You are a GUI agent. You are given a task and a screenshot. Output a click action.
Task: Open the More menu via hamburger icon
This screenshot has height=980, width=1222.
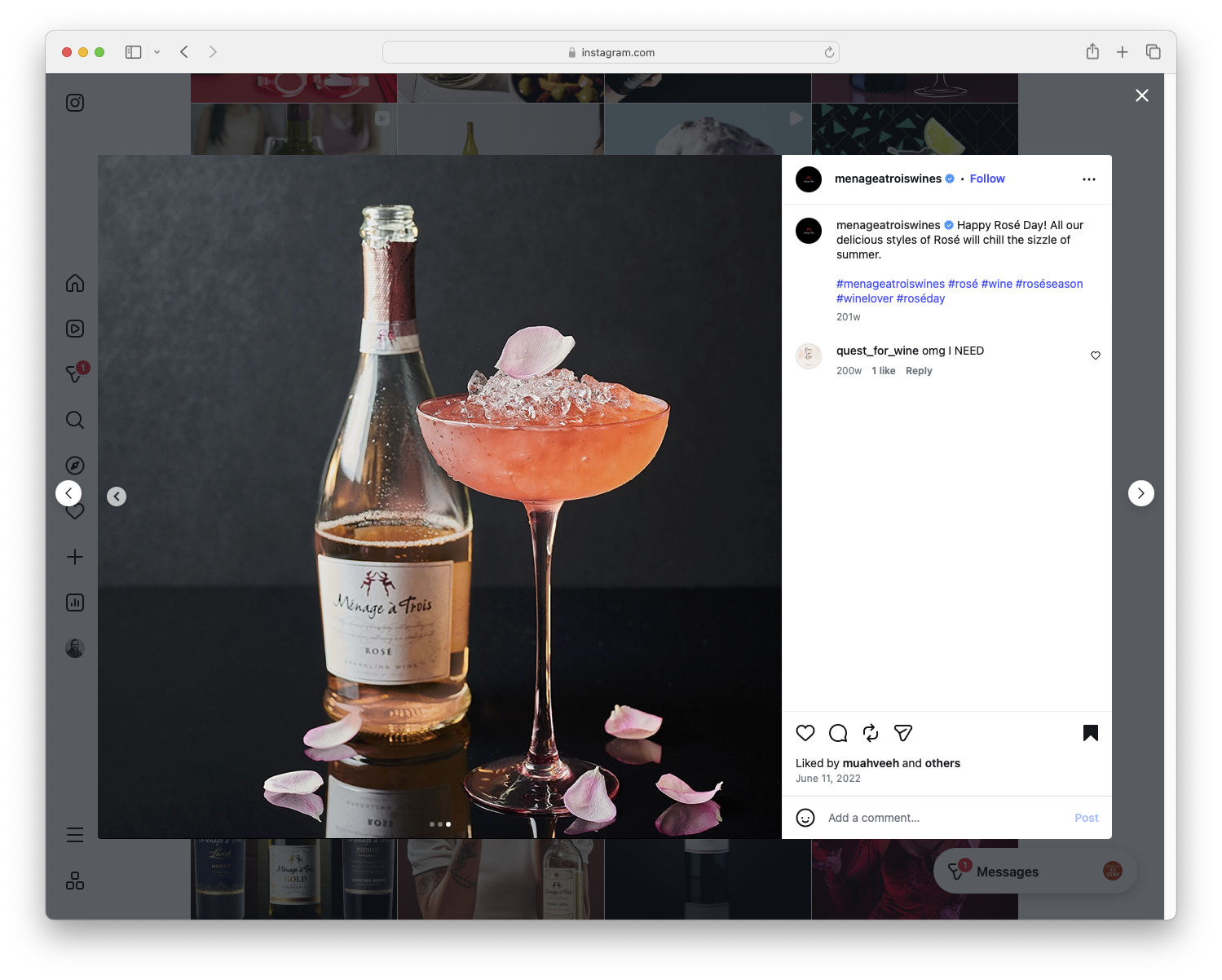coord(74,834)
